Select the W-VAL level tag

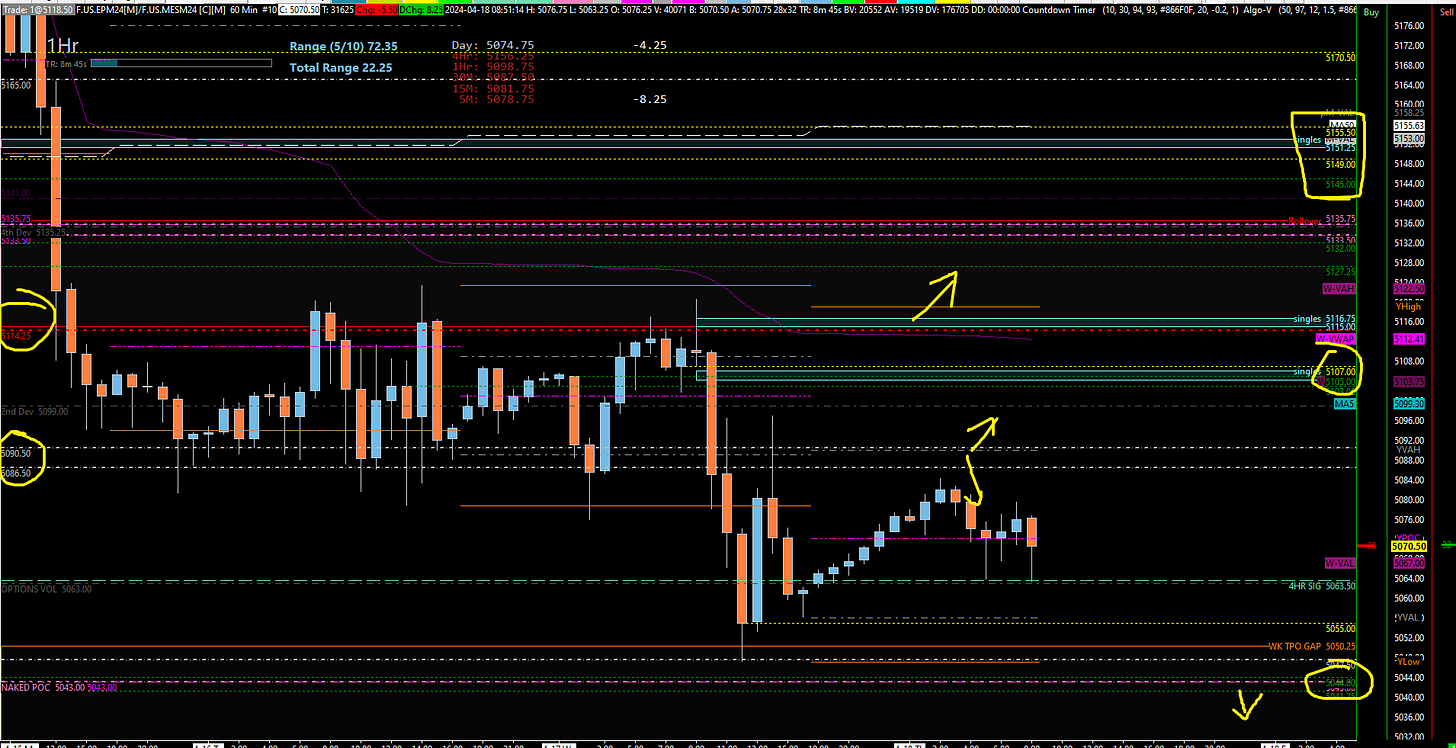[x=1340, y=563]
